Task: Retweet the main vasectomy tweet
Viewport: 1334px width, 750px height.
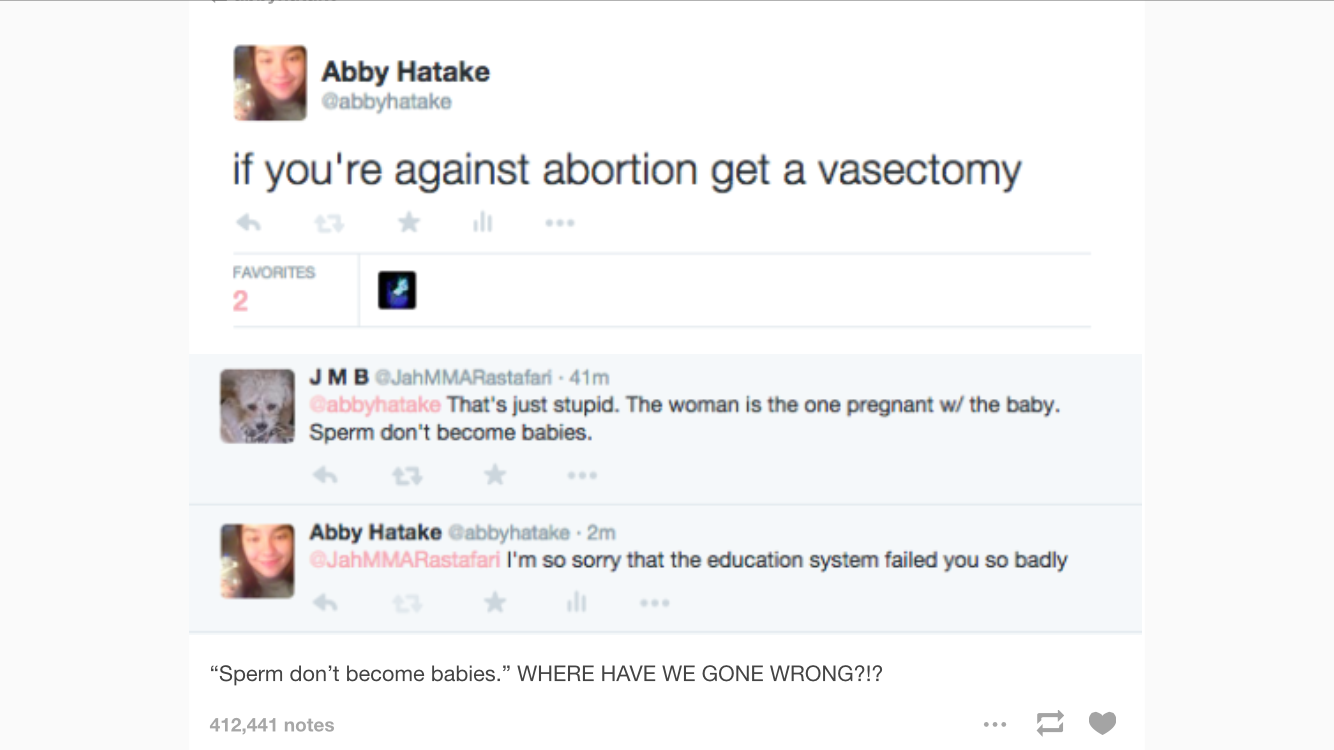Action: pyautogui.click(x=329, y=223)
